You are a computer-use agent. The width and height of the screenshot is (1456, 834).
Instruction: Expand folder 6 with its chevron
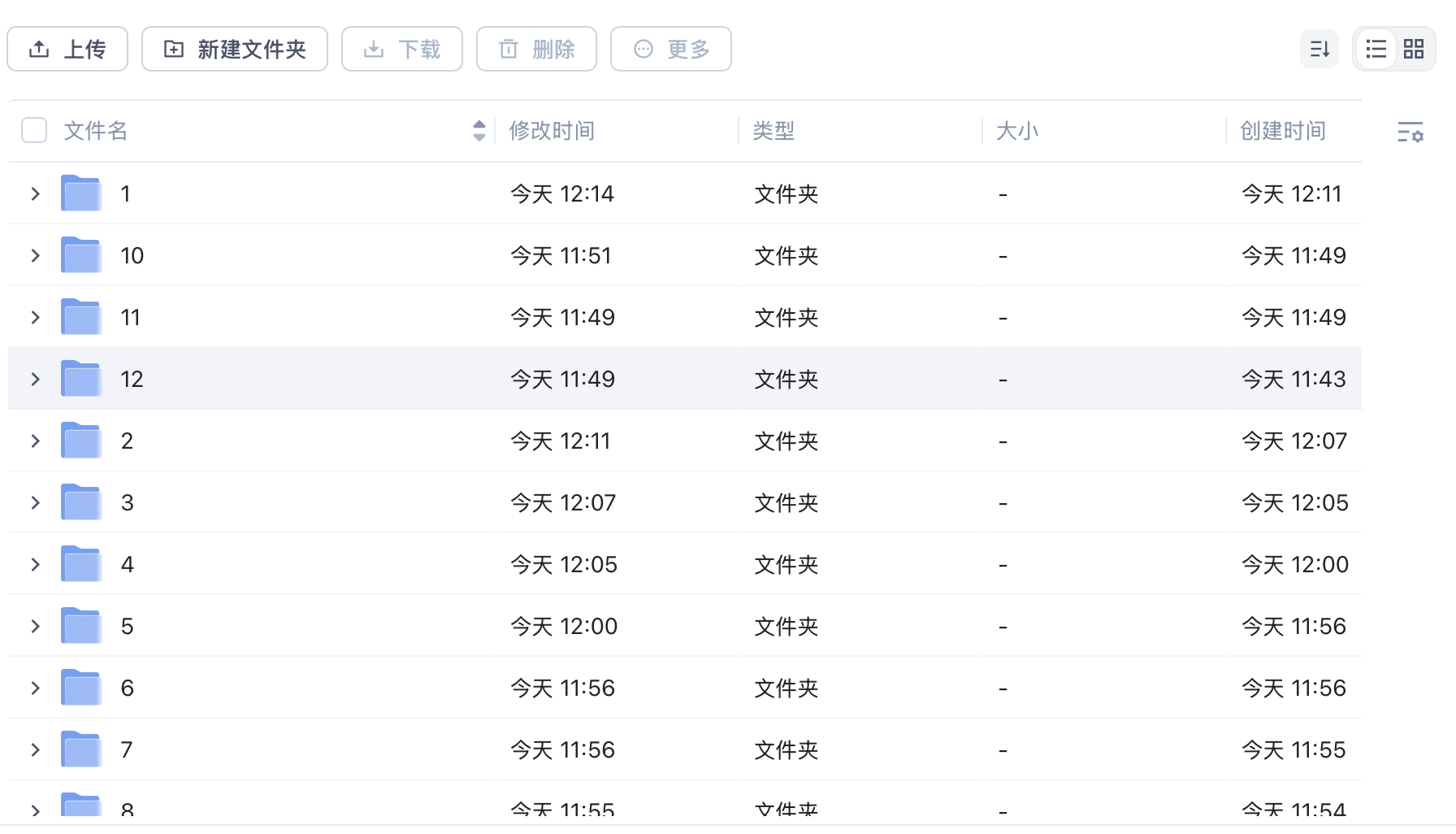pyautogui.click(x=35, y=688)
